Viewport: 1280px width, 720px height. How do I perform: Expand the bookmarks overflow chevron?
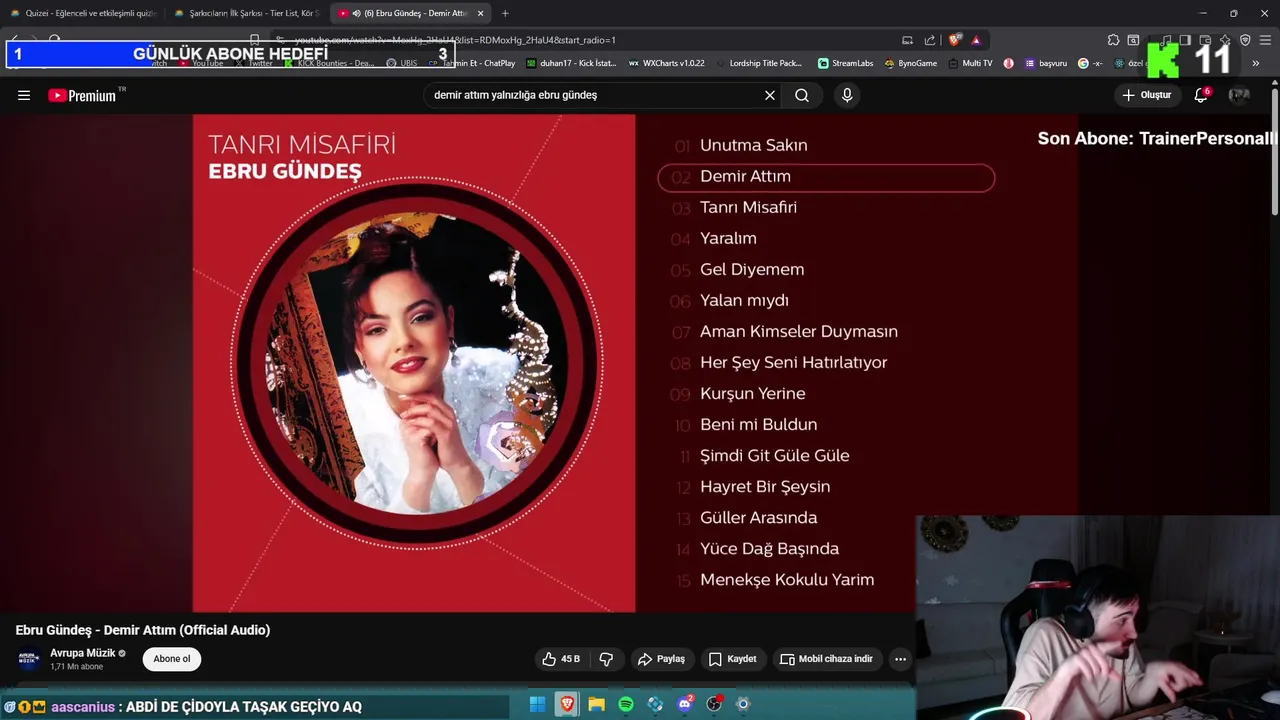1256,63
